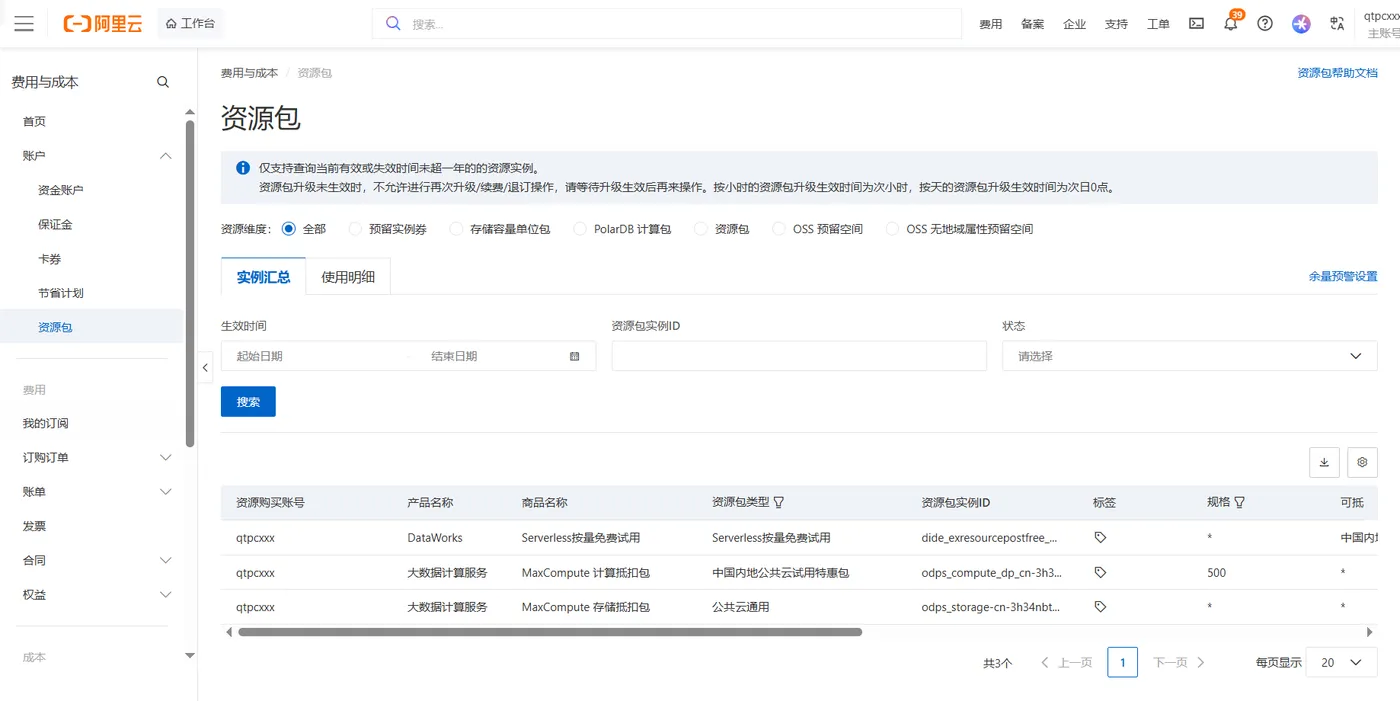The height and width of the screenshot is (701, 1400).
Task: Open the 状态 dropdown
Action: click(x=1190, y=356)
